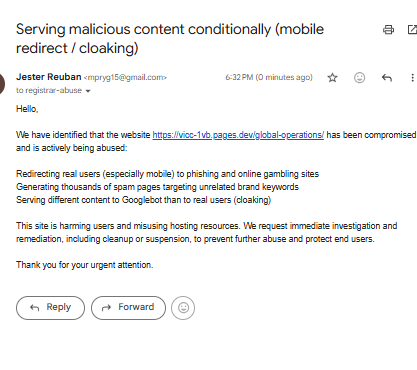
Task: Click the Forward button
Action: [x=128, y=308]
